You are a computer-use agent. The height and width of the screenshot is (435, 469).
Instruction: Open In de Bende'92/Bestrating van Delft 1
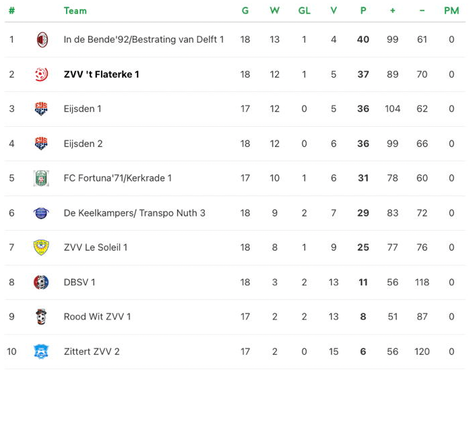pos(144,40)
